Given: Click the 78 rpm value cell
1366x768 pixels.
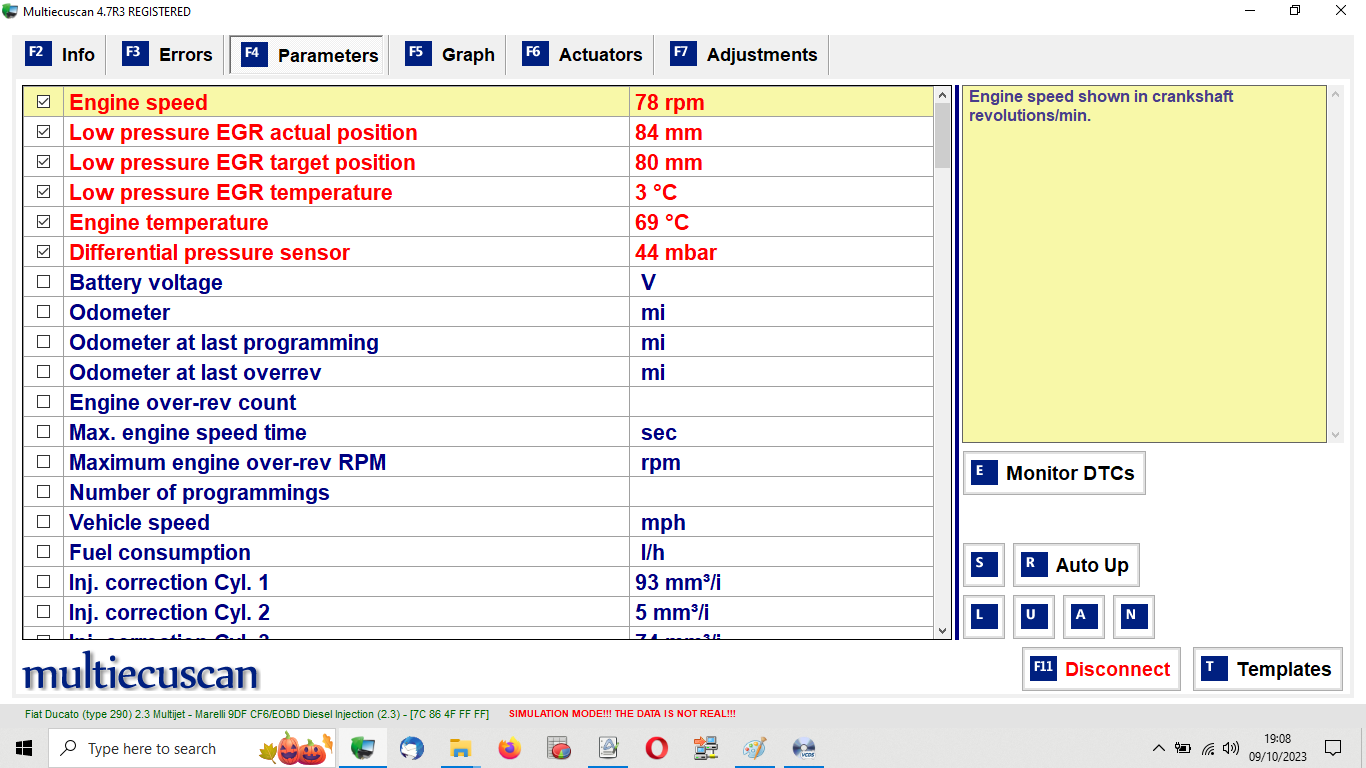Looking at the screenshot, I should (781, 102).
